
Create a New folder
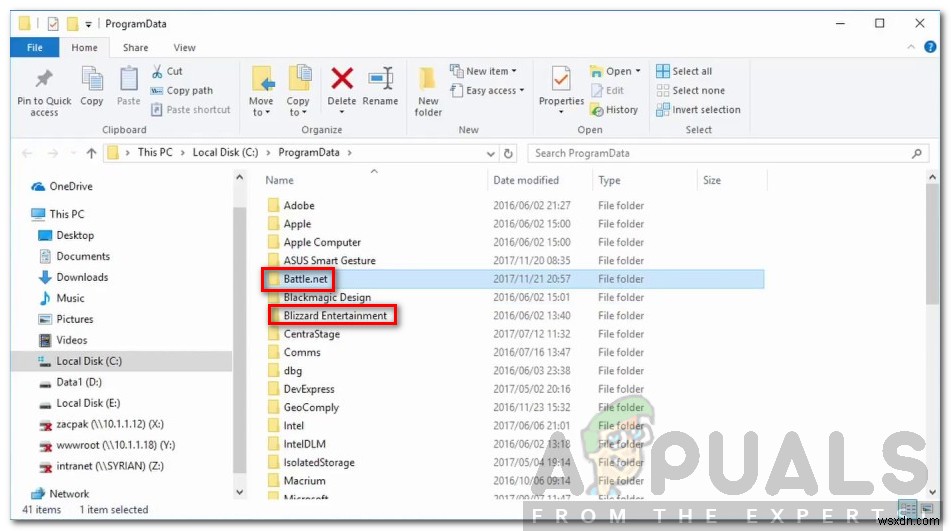click(x=428, y=91)
